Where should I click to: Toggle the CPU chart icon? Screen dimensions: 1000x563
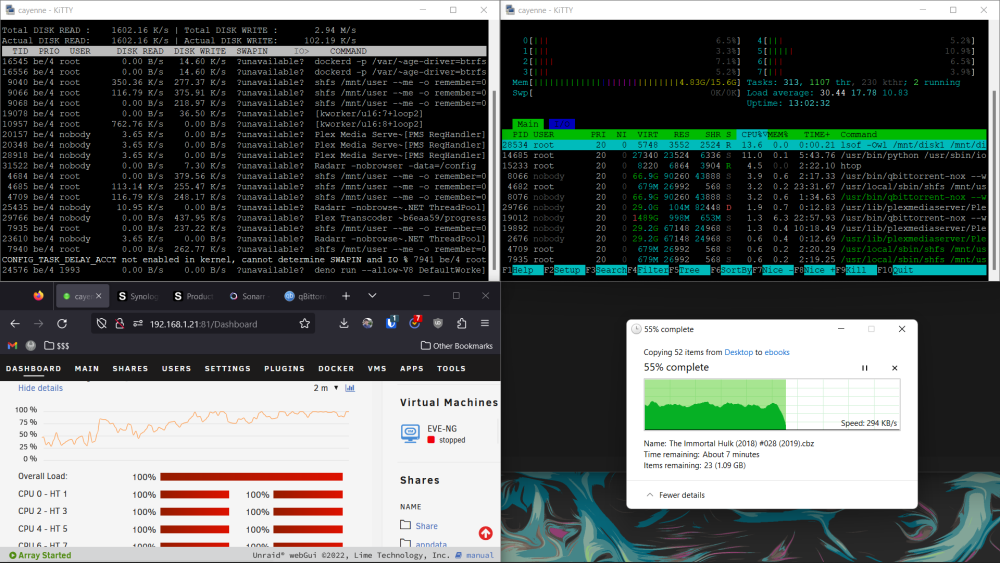coord(350,388)
